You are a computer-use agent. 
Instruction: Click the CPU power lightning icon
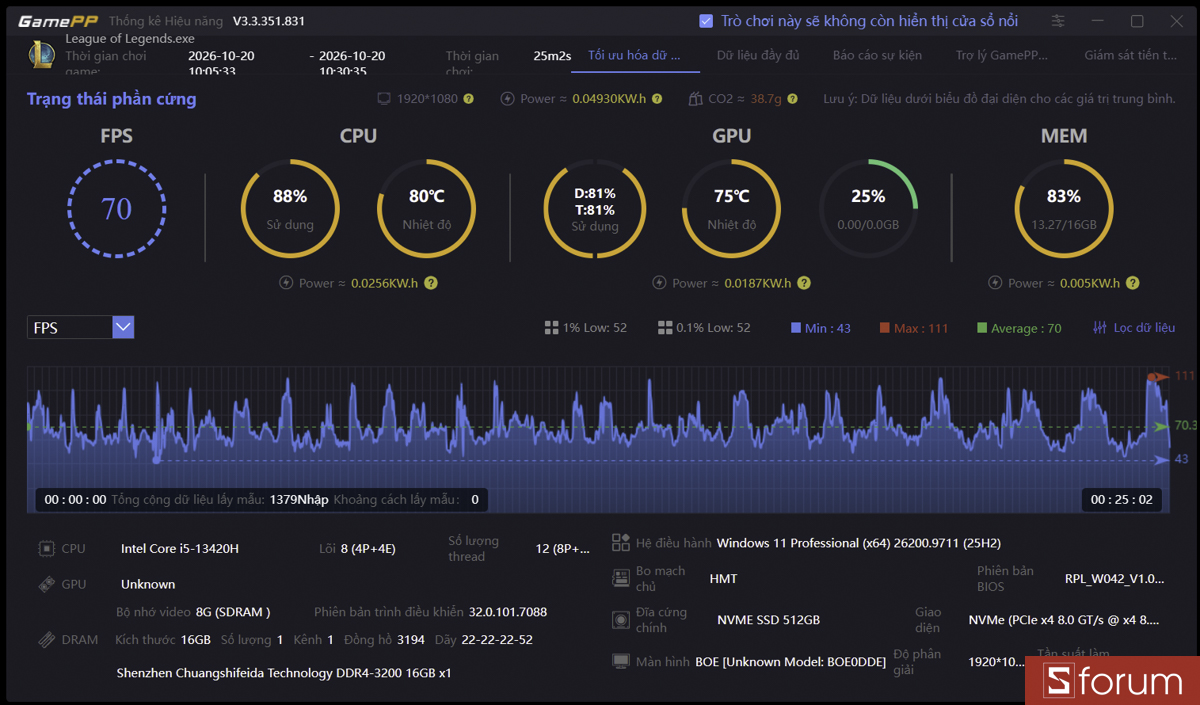click(x=286, y=283)
